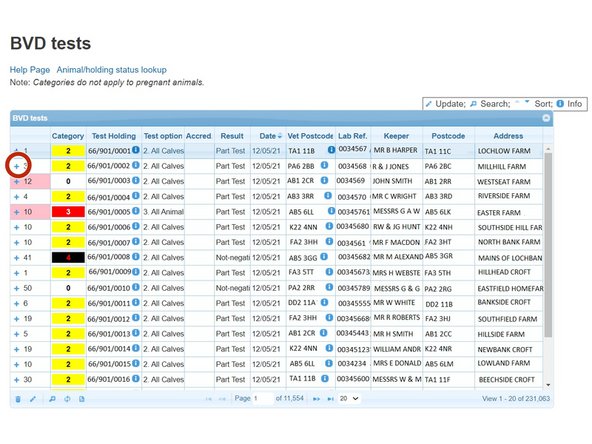This screenshot has width=592, height=444.
Task: Click 'View 1 - 20 of 231,063' text
Action: [x=516, y=399]
